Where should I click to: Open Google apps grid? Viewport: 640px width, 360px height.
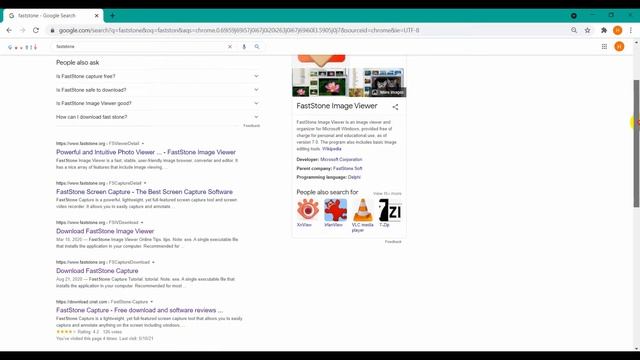point(604,47)
